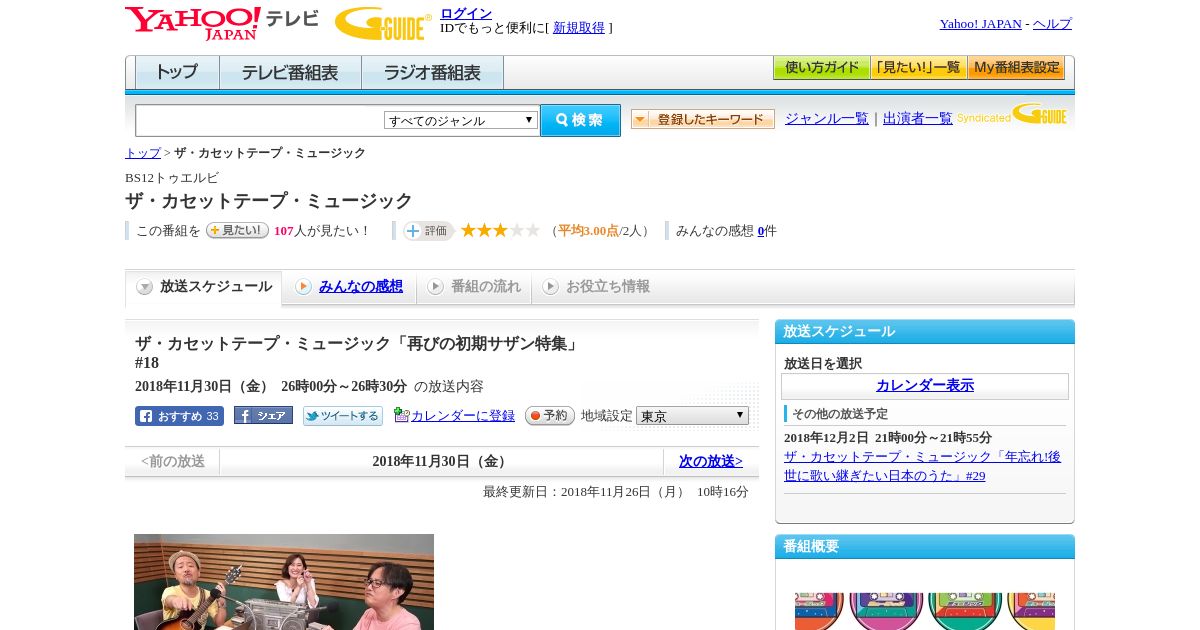Click the Facebook シェア button

point(263,415)
